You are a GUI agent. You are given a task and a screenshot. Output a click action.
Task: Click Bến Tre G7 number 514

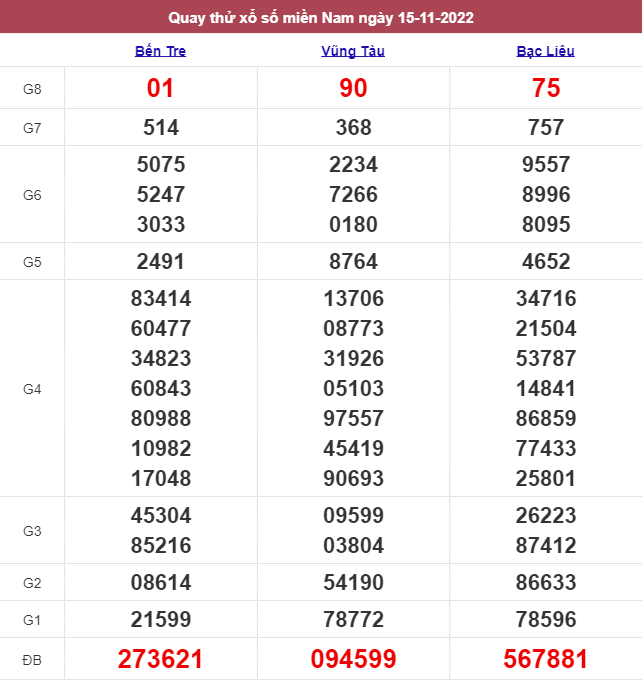point(160,128)
